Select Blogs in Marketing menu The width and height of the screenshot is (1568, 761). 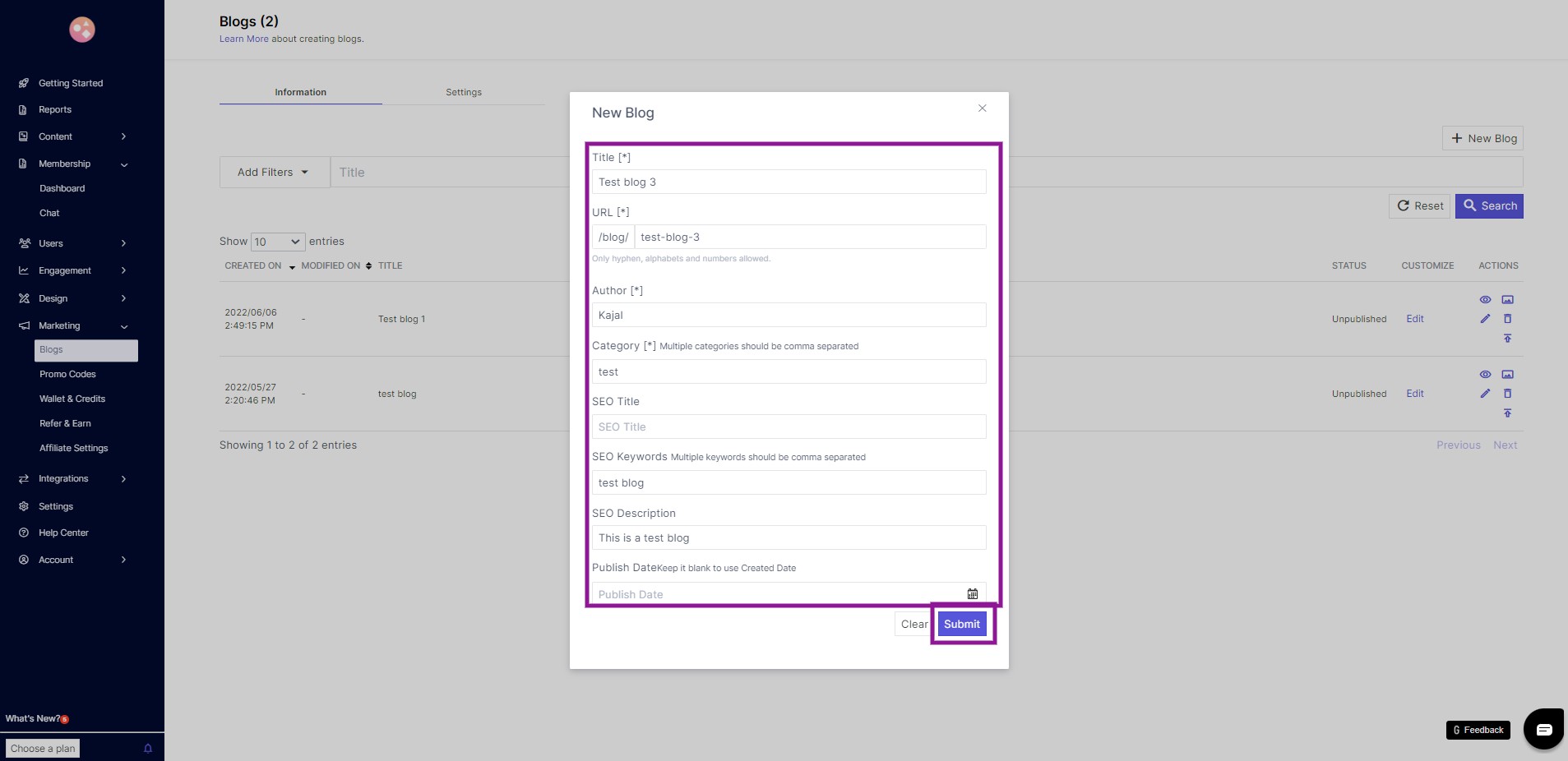[x=86, y=350]
